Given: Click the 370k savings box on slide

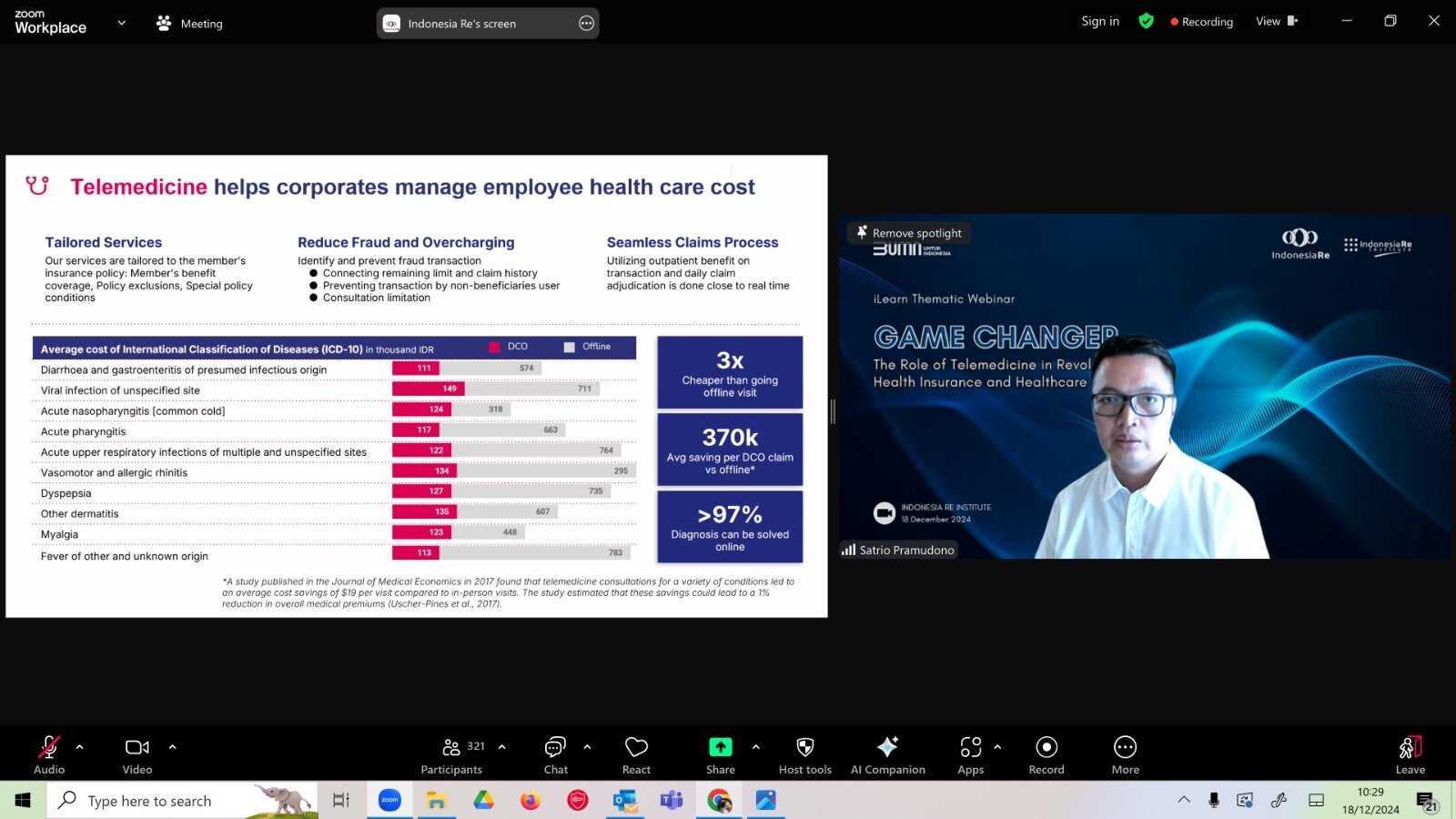Looking at the screenshot, I should tap(730, 450).
